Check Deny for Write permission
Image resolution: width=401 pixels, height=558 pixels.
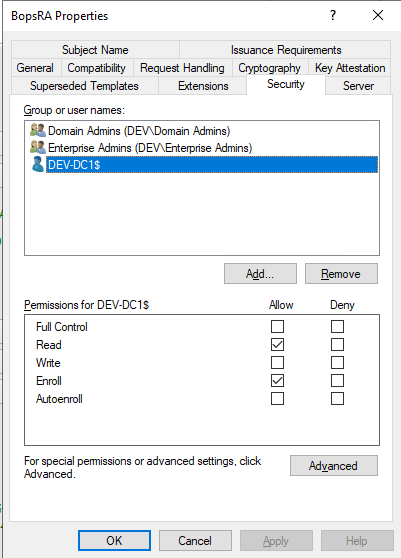337,363
